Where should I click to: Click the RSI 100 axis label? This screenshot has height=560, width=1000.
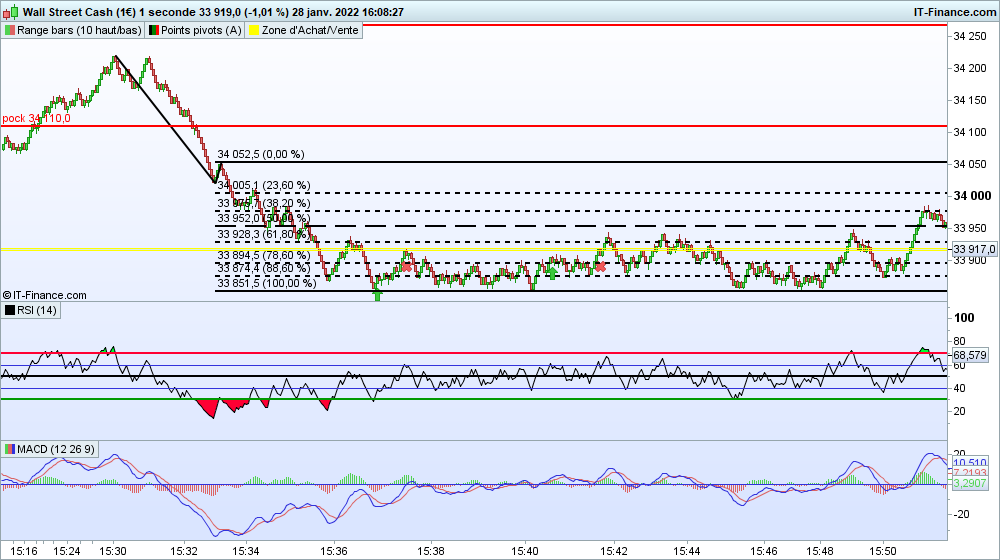tap(964, 318)
